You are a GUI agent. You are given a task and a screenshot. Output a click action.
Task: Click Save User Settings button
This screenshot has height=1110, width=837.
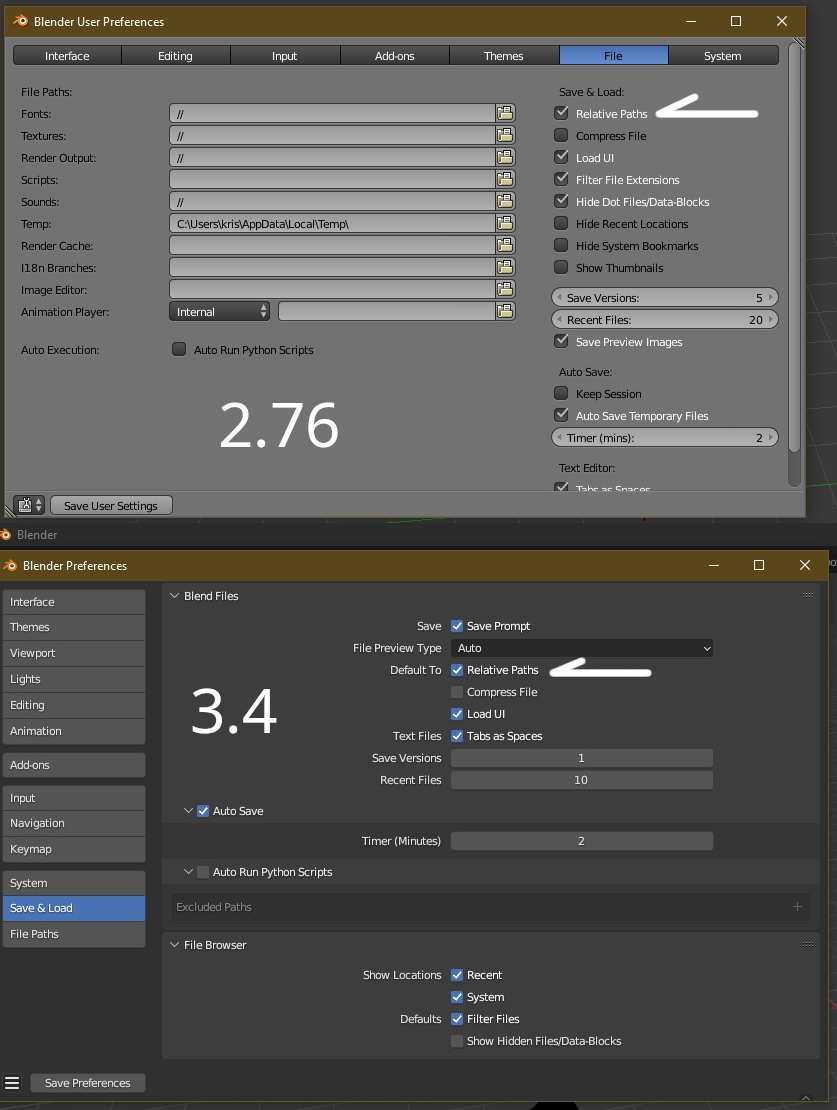pyautogui.click(x=111, y=505)
